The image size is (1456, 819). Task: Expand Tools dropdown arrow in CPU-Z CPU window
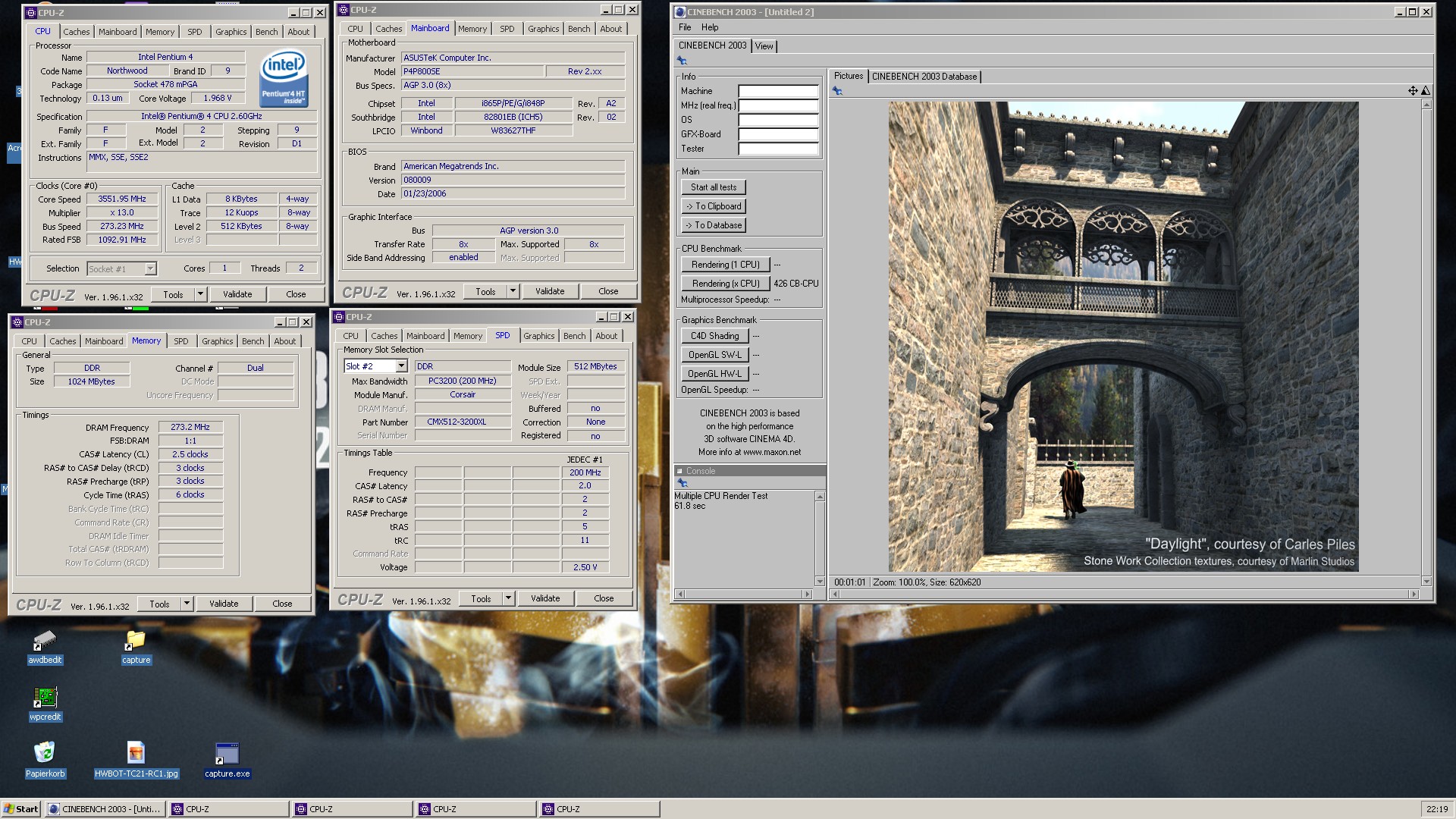(x=200, y=294)
